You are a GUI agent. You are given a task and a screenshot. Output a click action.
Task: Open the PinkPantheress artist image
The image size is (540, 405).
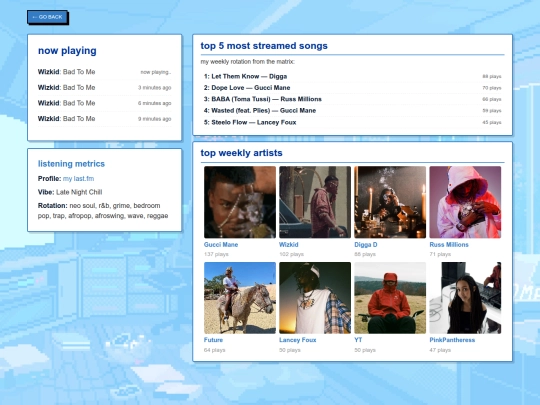click(x=465, y=298)
